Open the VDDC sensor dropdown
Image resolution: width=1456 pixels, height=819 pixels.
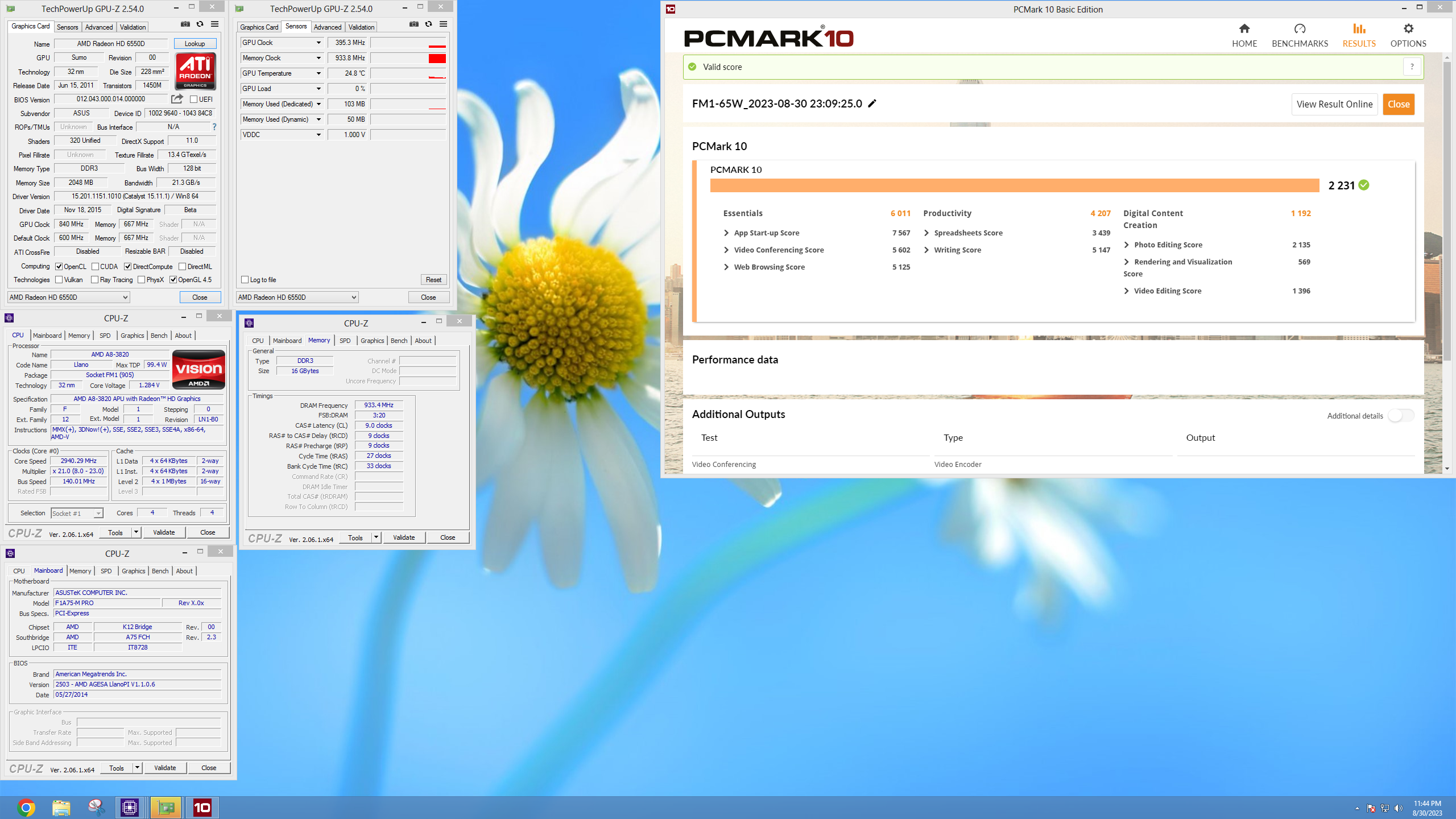318,135
